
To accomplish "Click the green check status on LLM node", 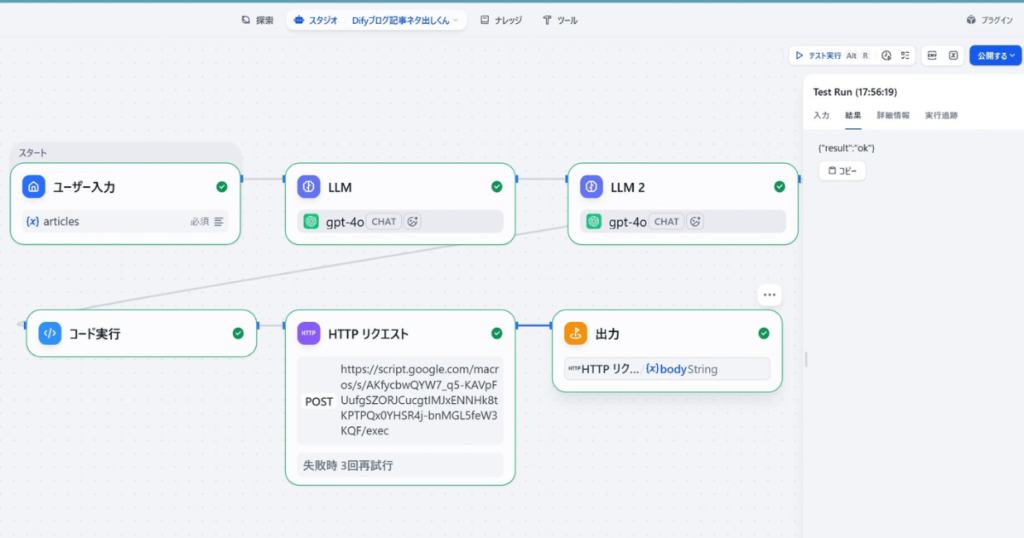I will [497, 187].
